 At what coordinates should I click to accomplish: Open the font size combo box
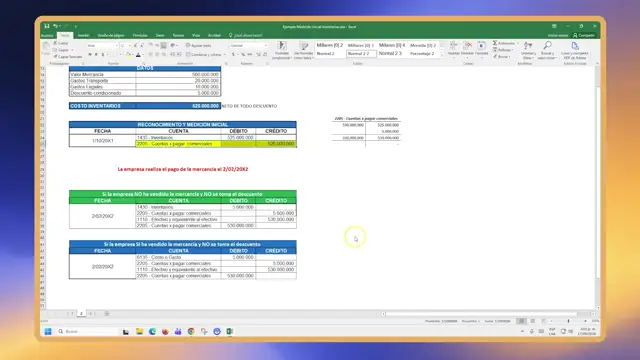click(125, 46)
